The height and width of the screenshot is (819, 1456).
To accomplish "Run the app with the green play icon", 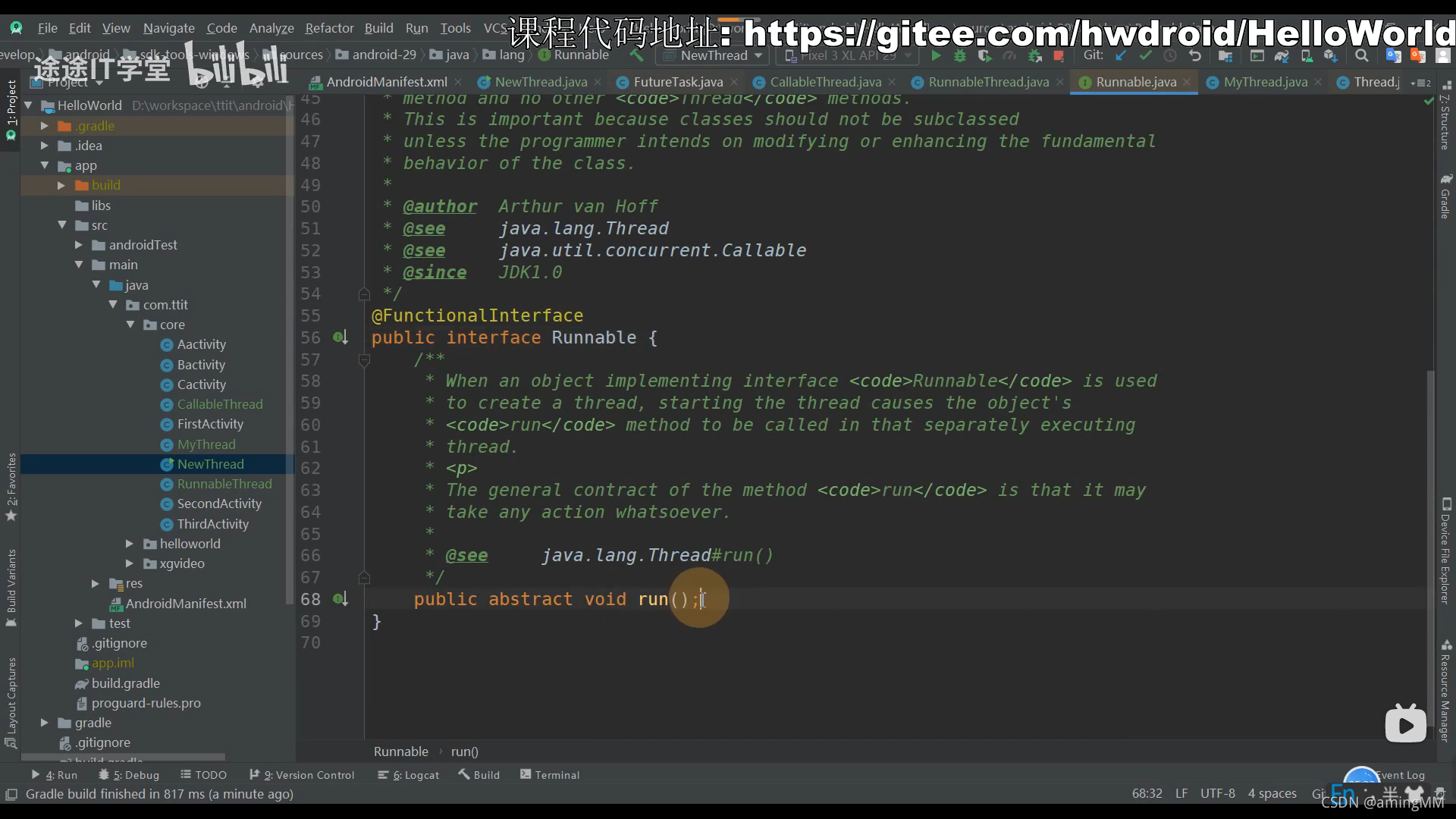I will (x=936, y=55).
